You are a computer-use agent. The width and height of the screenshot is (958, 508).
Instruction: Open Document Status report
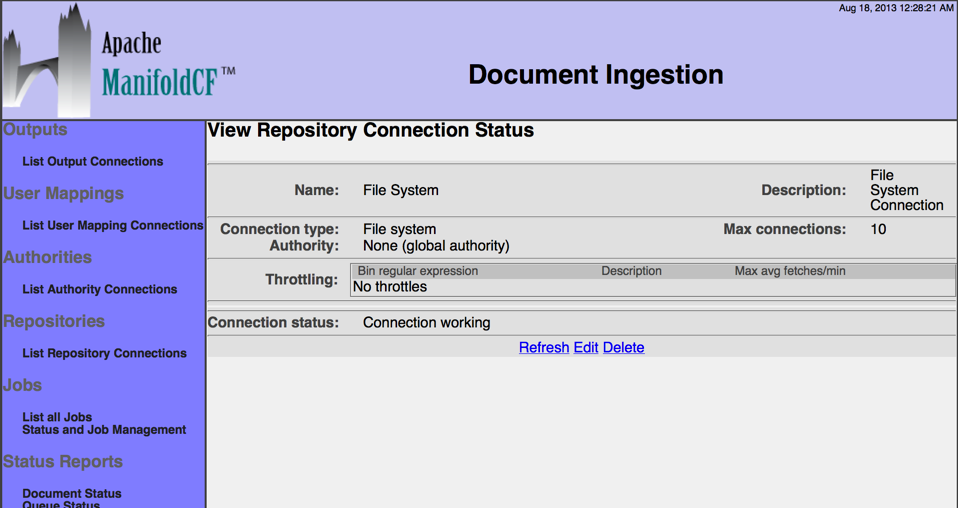click(72, 493)
